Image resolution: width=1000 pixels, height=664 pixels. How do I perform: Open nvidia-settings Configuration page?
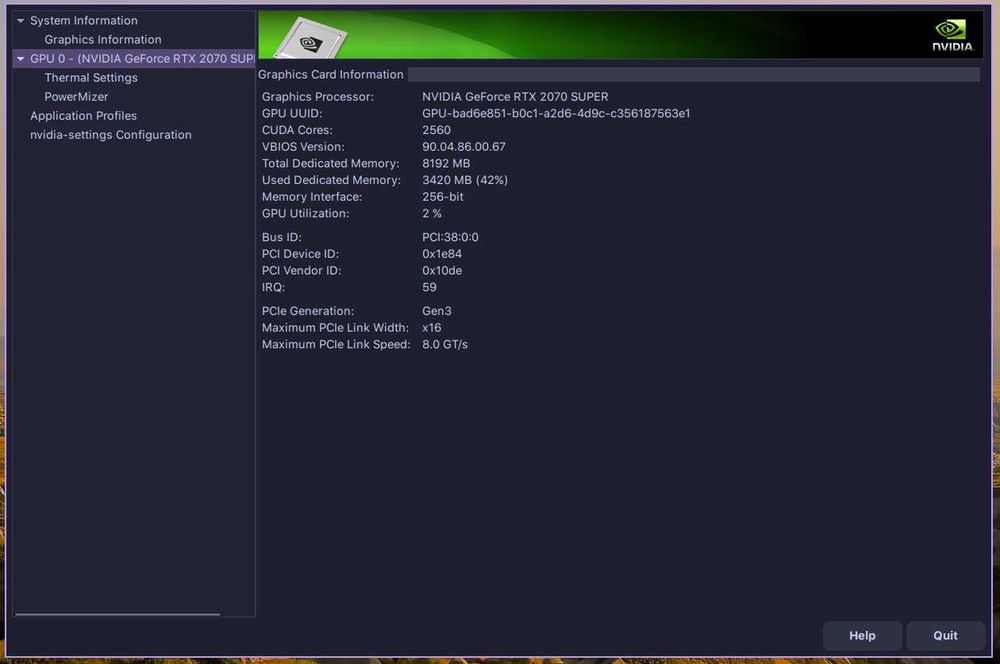tap(110, 135)
